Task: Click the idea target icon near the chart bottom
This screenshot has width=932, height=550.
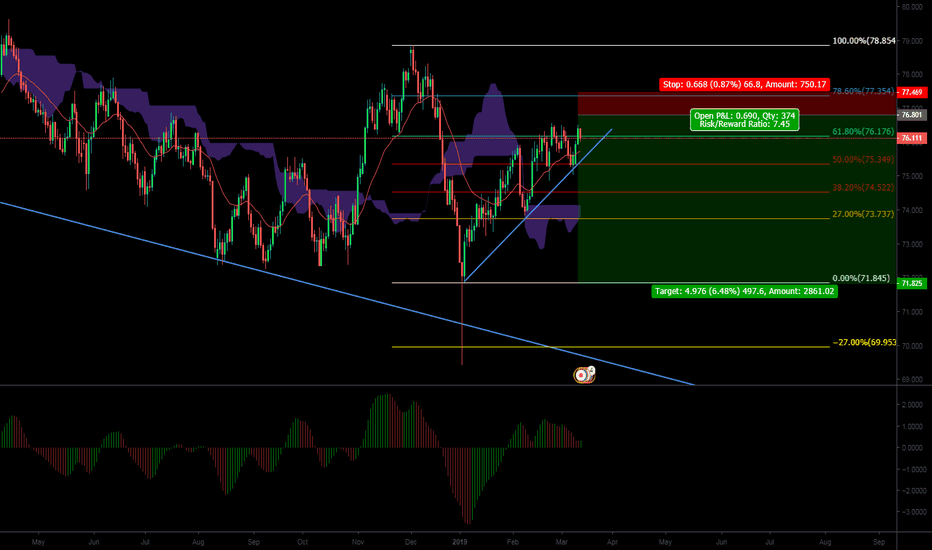Action: point(584,375)
